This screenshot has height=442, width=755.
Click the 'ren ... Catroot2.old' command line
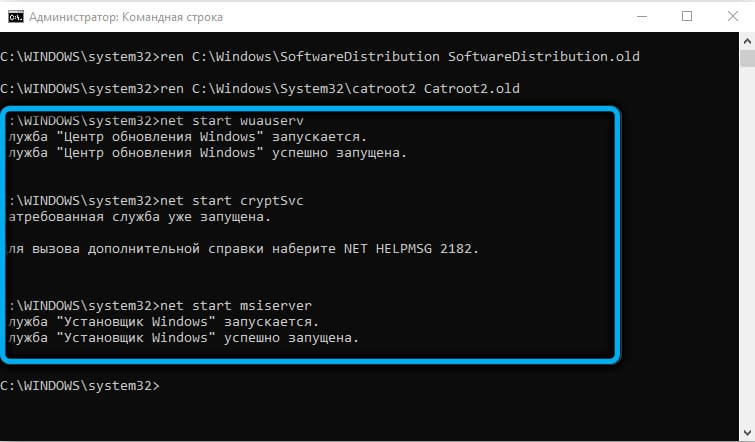(260, 89)
